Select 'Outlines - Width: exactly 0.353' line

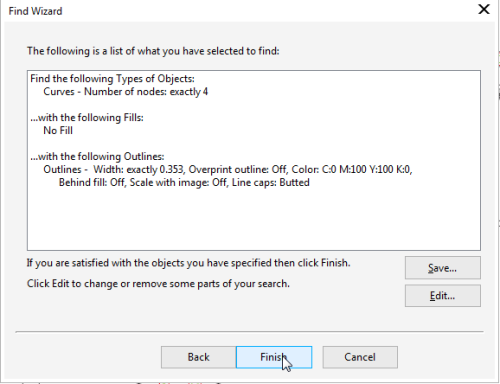228,170
